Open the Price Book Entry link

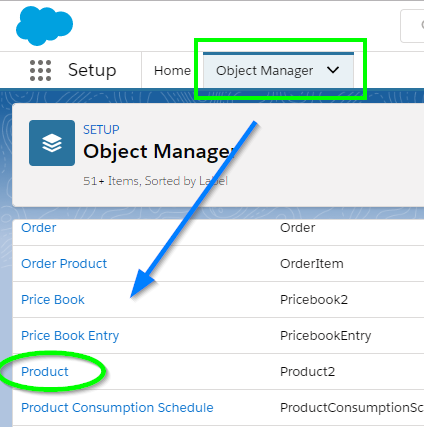click(x=70, y=336)
